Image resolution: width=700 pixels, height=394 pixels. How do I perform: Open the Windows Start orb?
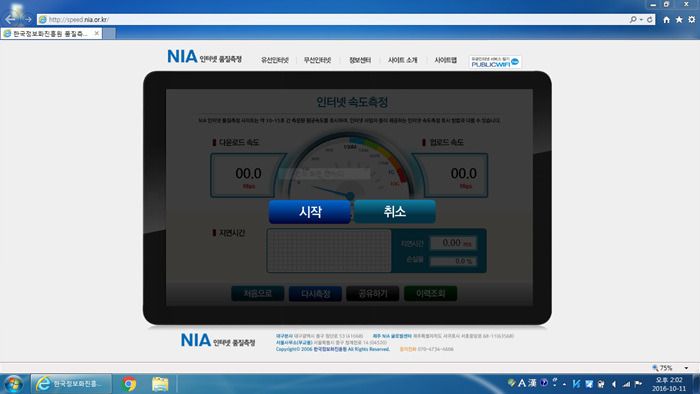pos(13,384)
